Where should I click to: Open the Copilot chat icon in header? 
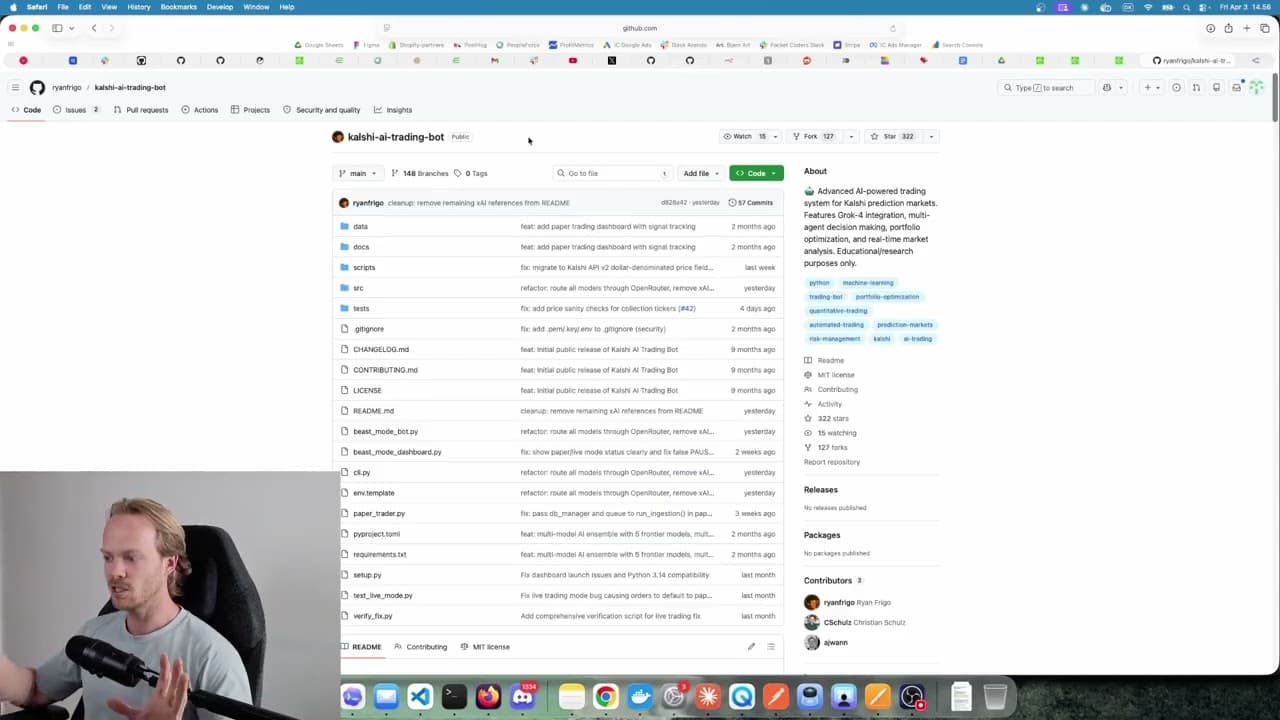click(x=1107, y=88)
